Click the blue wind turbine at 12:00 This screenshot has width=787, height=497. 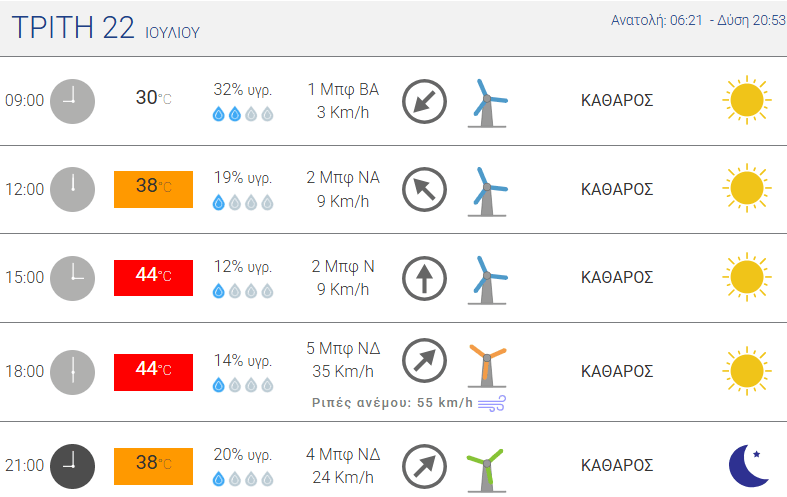point(487,192)
